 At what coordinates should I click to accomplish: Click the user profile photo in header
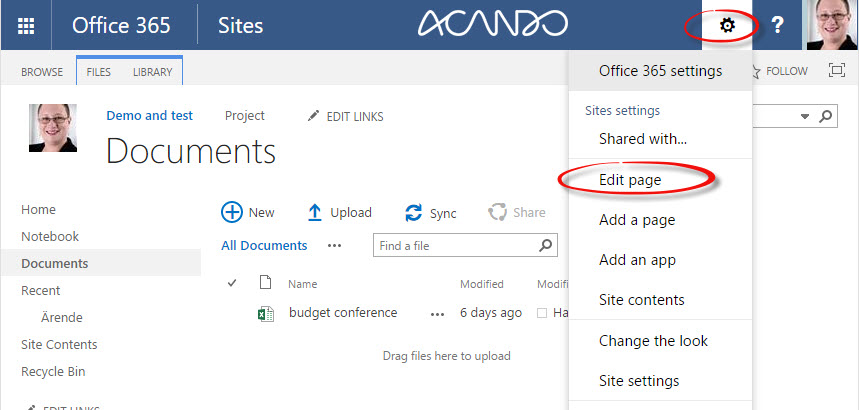point(832,25)
